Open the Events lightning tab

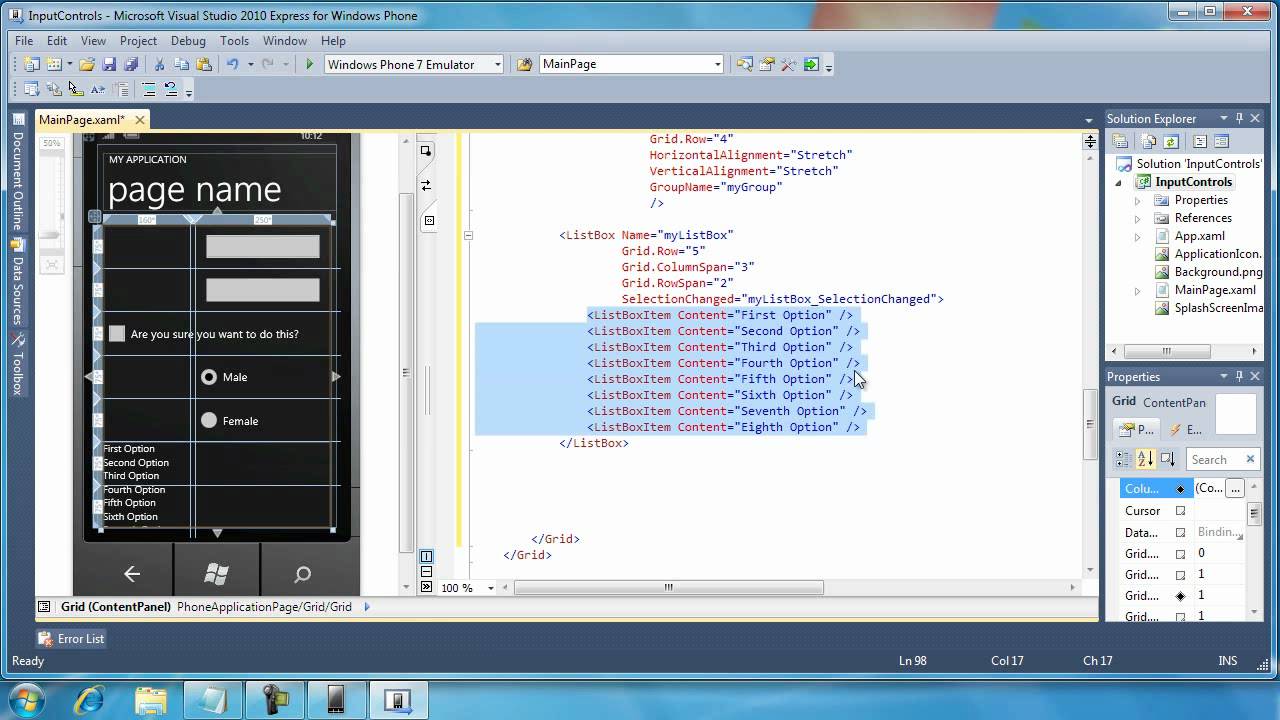point(1185,429)
